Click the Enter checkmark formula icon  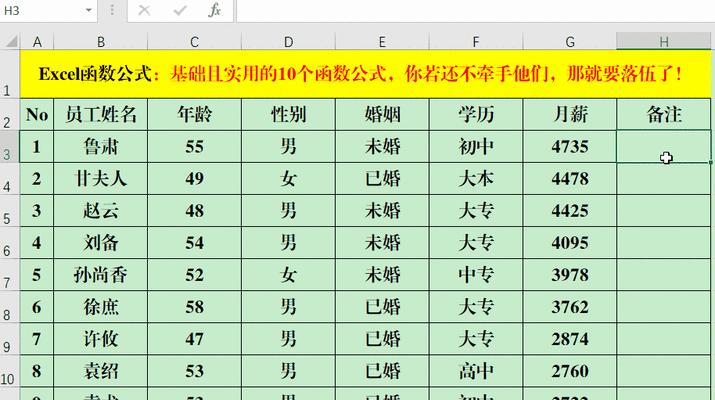coord(180,10)
